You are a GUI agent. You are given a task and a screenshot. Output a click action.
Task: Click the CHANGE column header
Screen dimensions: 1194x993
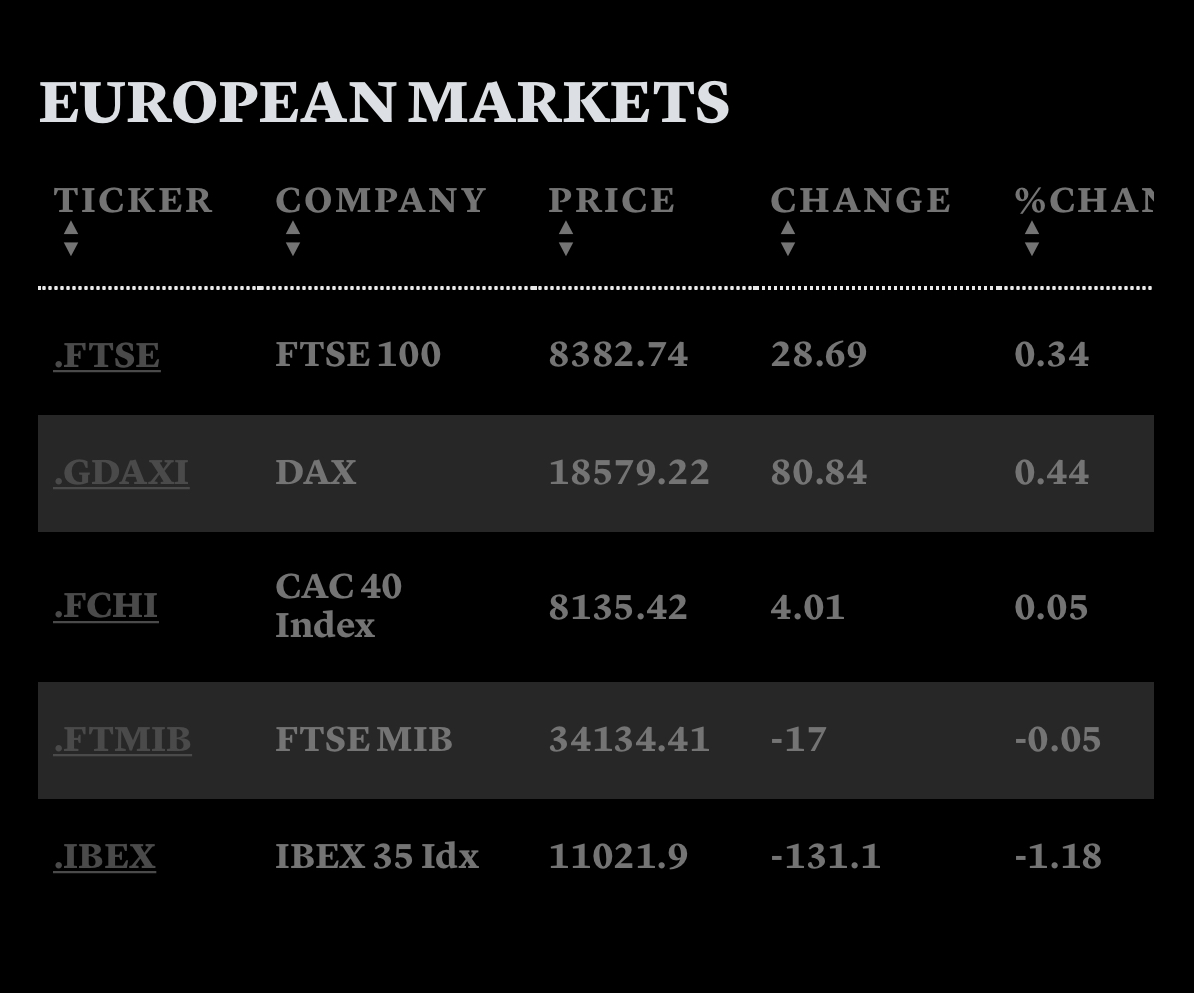[860, 200]
